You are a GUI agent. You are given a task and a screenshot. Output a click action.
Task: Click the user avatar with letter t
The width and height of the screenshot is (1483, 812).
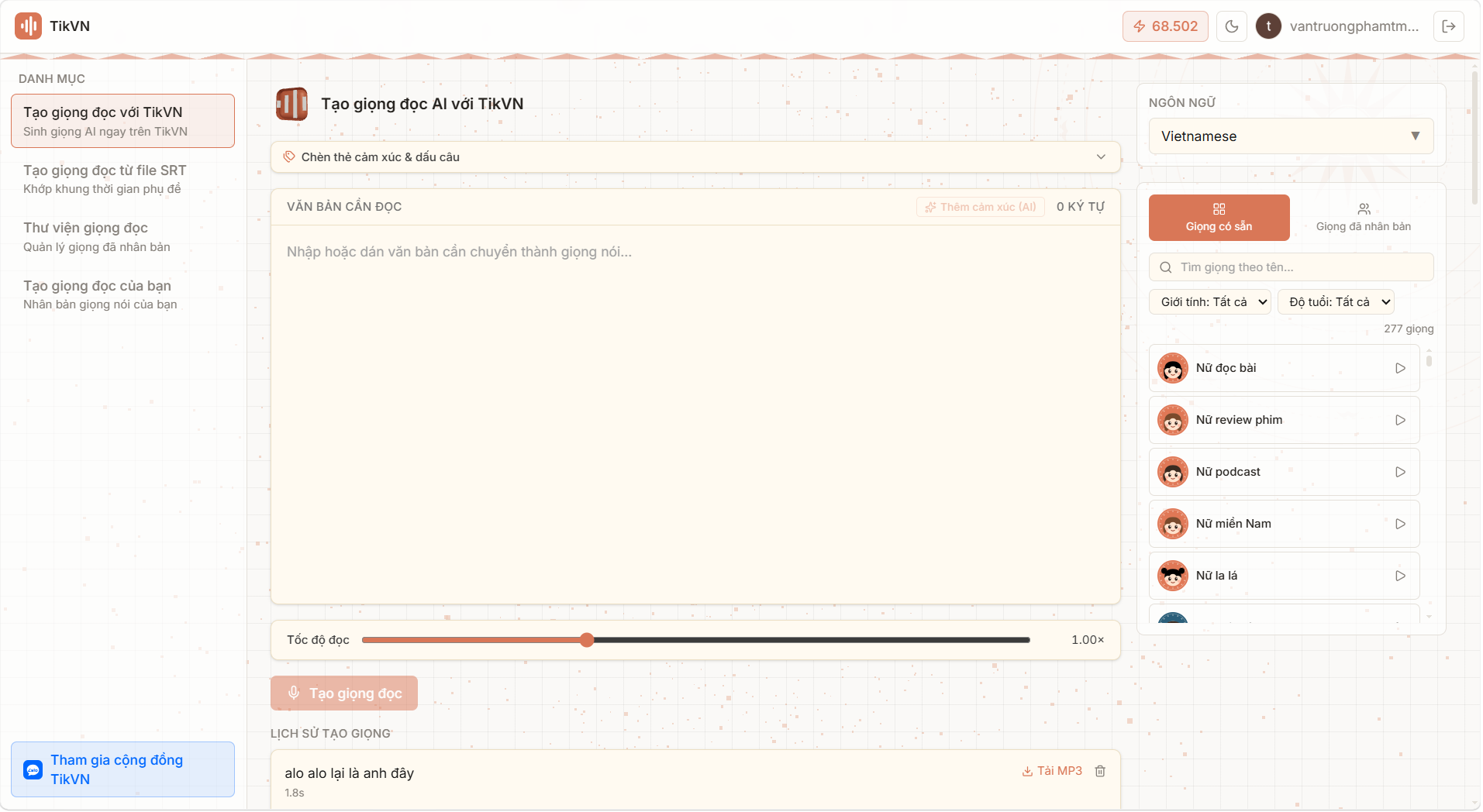[x=1268, y=26]
